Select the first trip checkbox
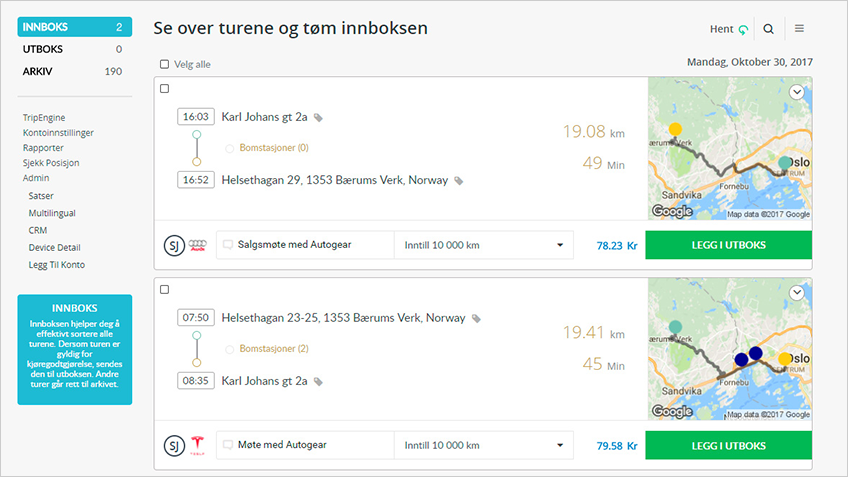The height and width of the screenshot is (477, 848). point(164,89)
